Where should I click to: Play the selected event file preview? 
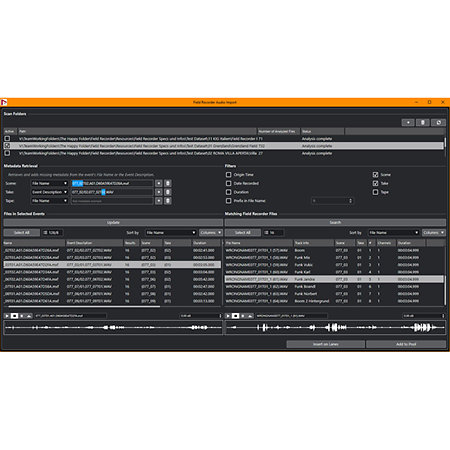7,316
